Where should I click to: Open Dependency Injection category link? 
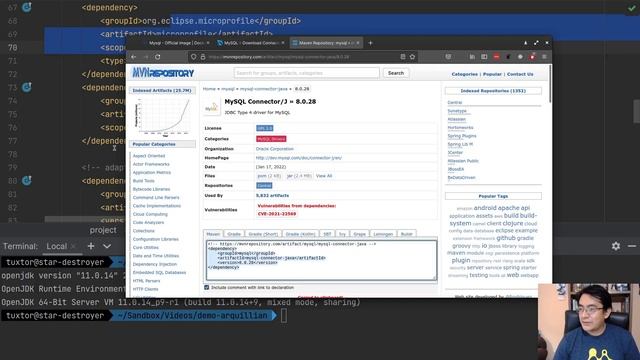click(x=155, y=264)
